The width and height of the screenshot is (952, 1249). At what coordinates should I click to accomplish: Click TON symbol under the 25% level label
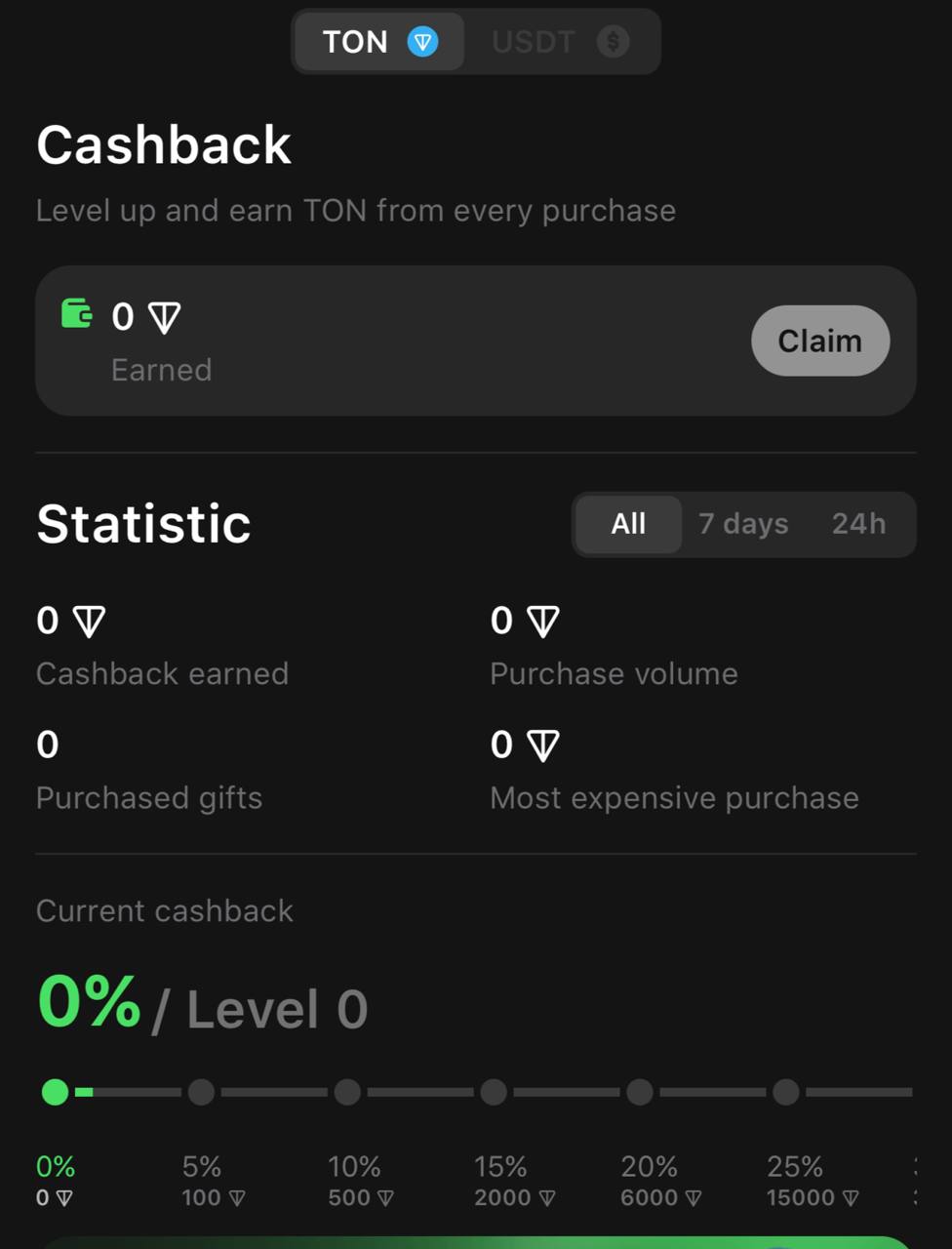(851, 1198)
